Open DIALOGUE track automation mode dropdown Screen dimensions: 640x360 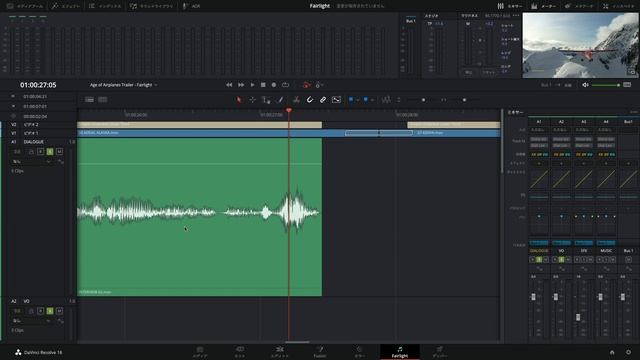(x=31, y=162)
